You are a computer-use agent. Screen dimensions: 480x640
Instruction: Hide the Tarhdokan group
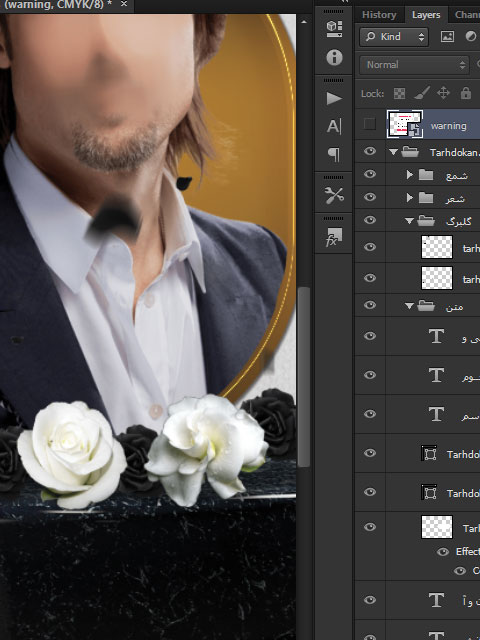coord(370,151)
